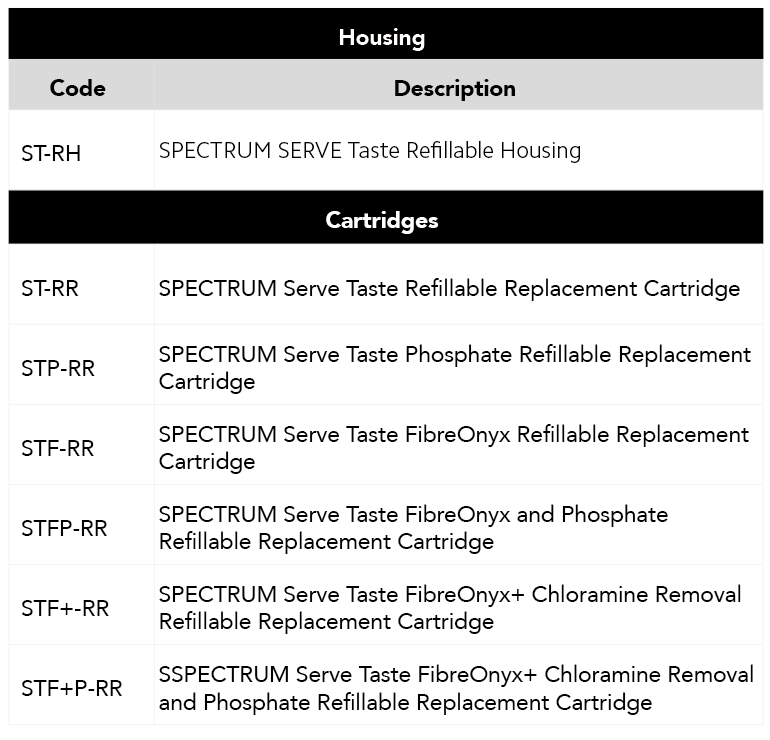Select the STF-RR code cell
This screenshot has height=740, width=770.
58,448
